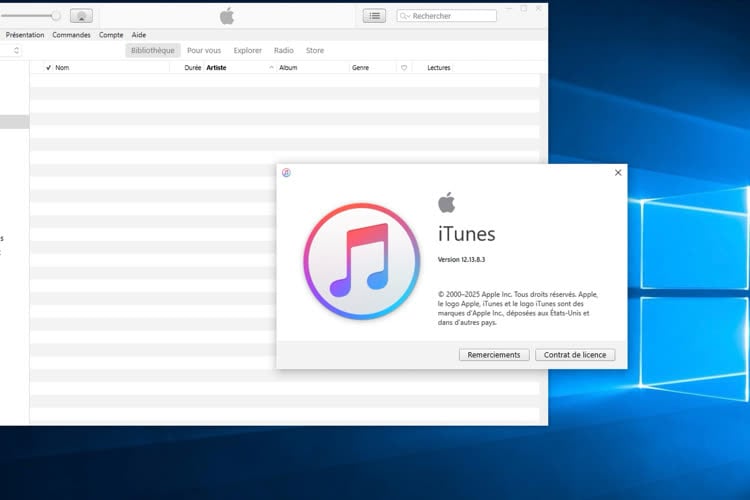This screenshot has height=500, width=750.
Task: Toggle the checkmark column header
Action: pos(48,68)
